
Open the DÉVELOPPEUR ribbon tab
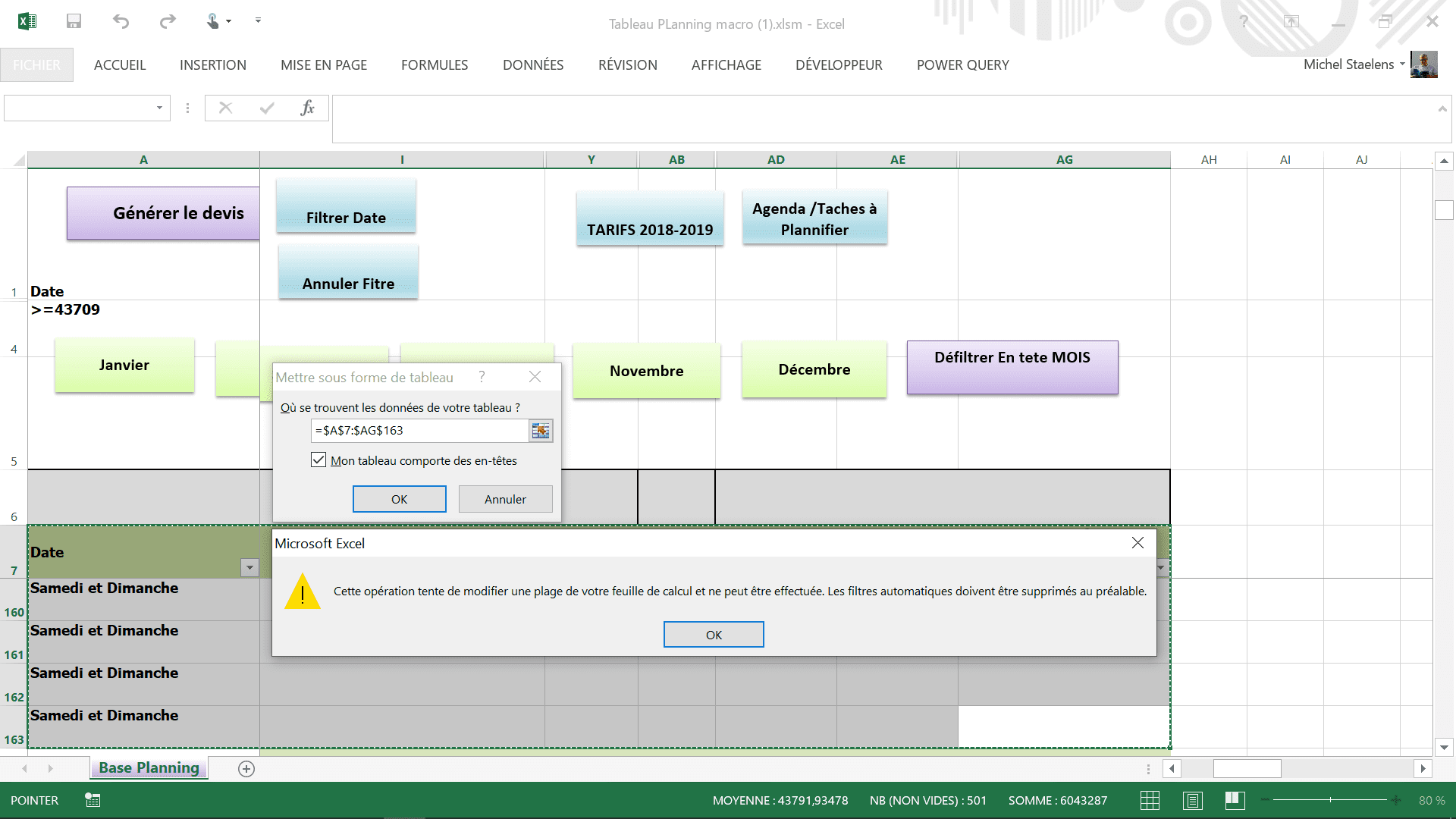839,65
